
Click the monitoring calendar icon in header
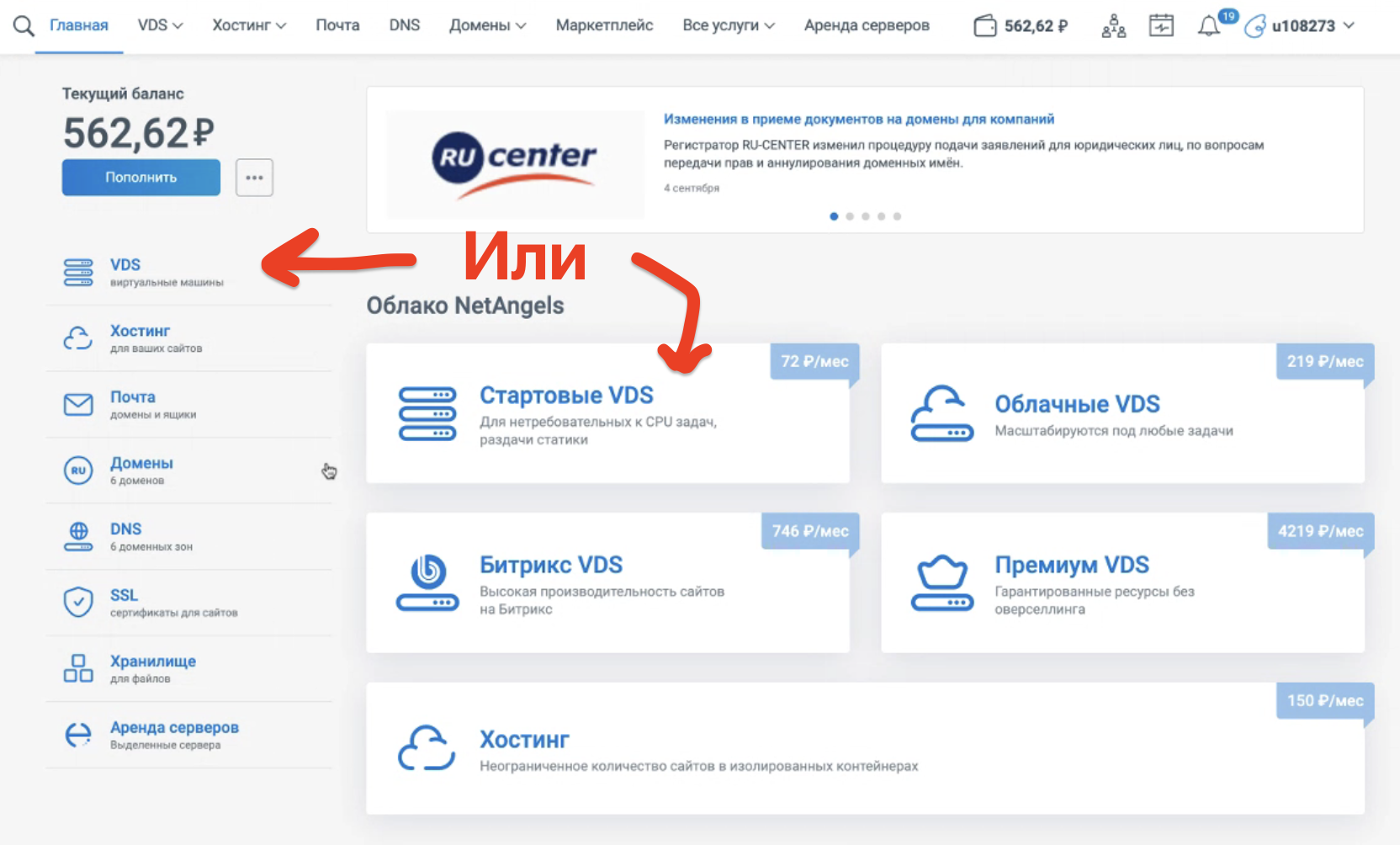pyautogui.click(x=1161, y=26)
